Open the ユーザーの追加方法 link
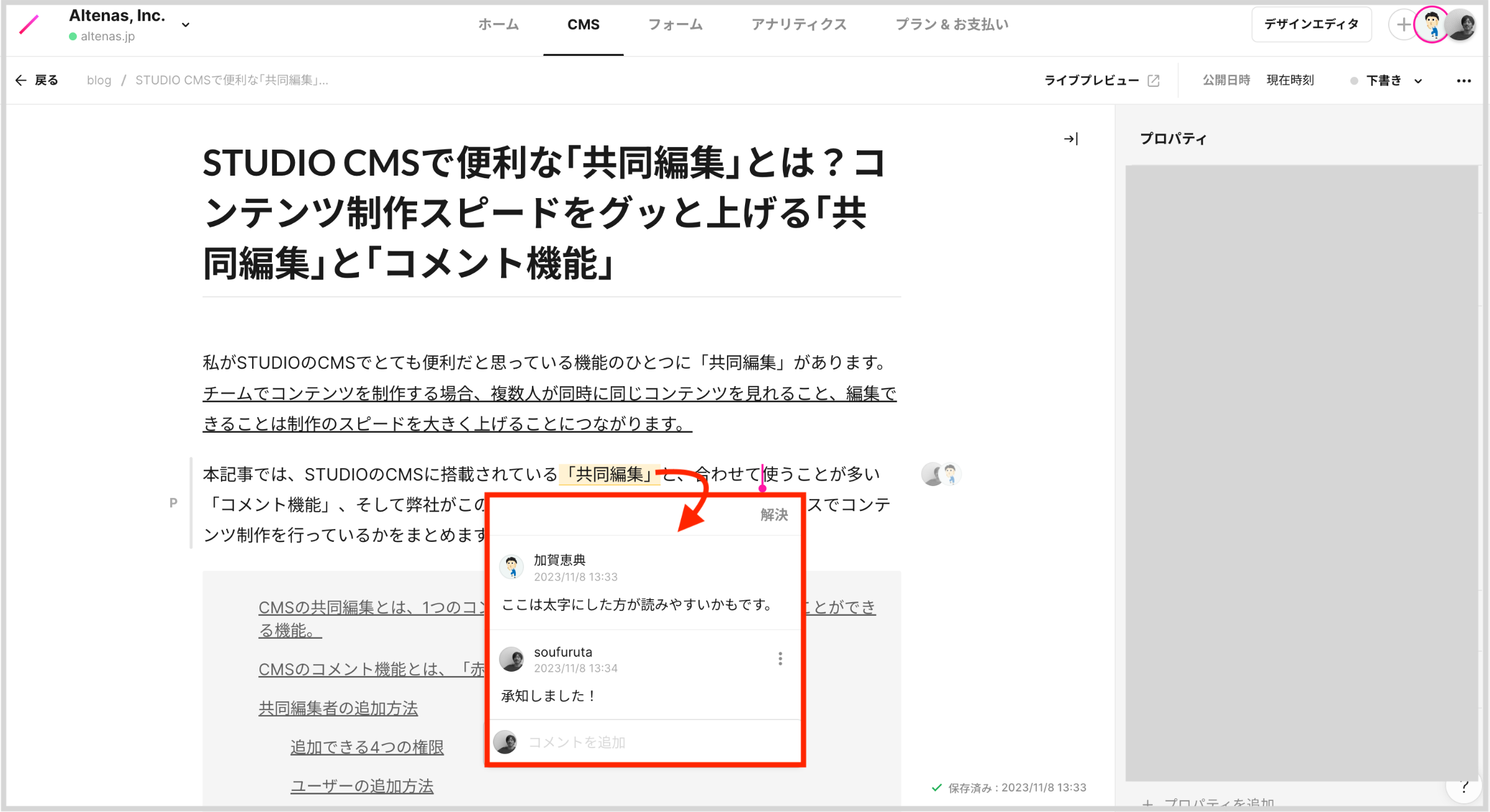The height and width of the screenshot is (812, 1490). [362, 785]
